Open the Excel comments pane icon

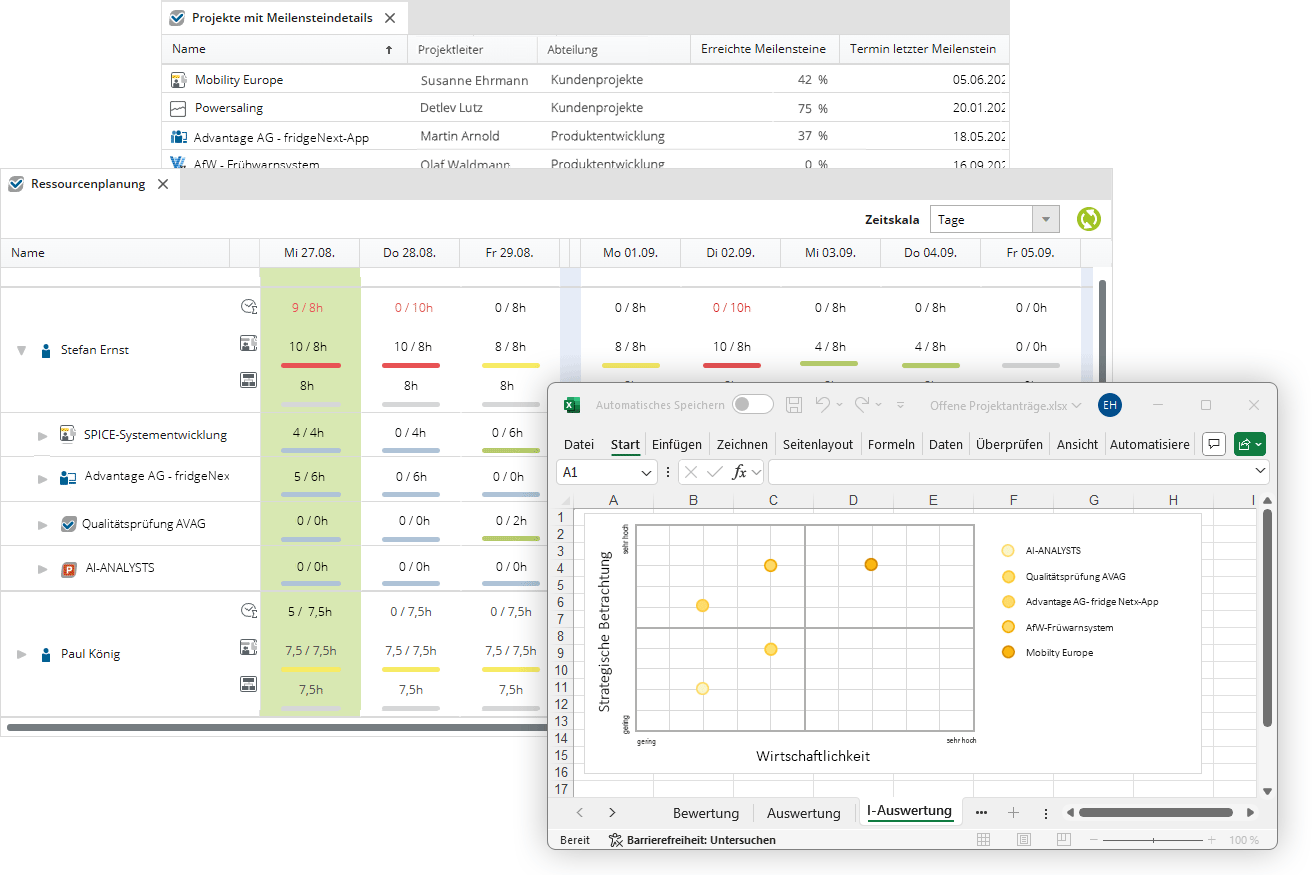coord(1213,444)
